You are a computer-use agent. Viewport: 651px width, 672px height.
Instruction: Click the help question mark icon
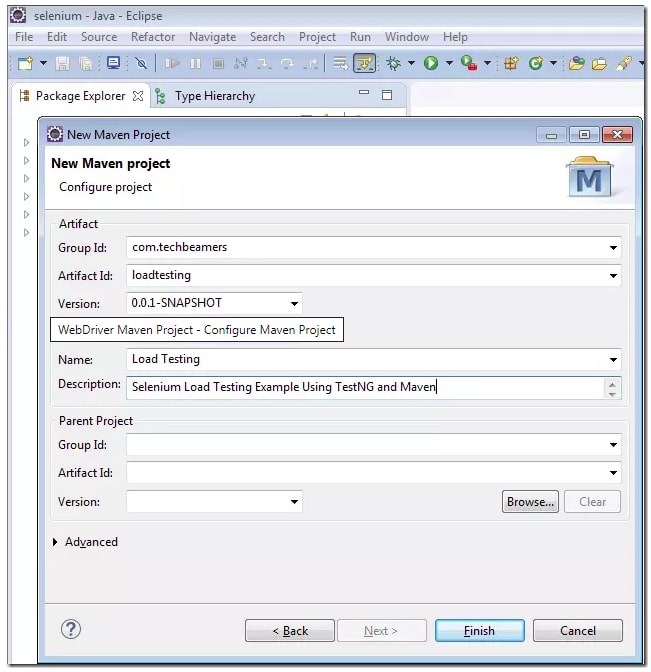[x=70, y=629]
